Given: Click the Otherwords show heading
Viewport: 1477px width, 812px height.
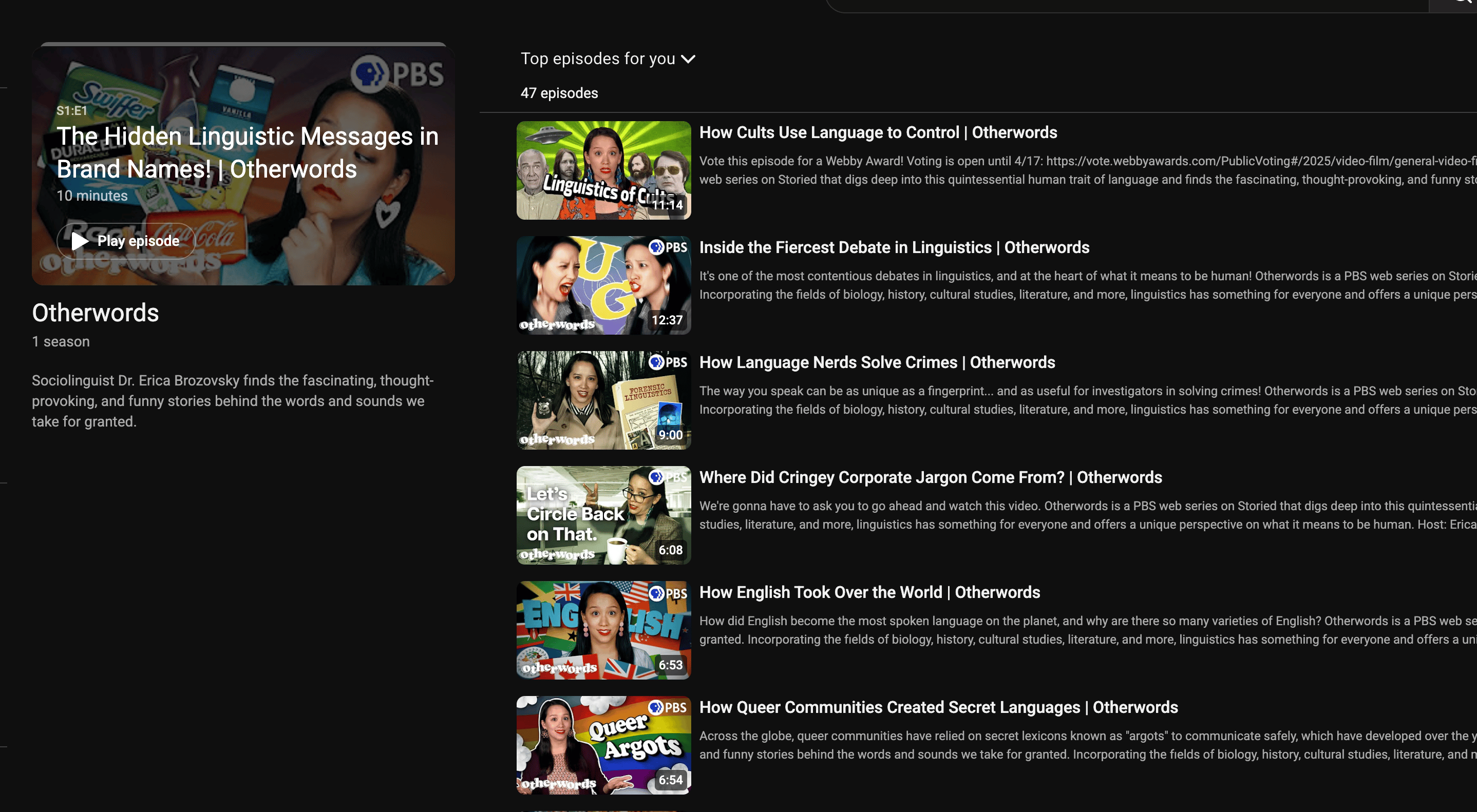Looking at the screenshot, I should point(95,313).
